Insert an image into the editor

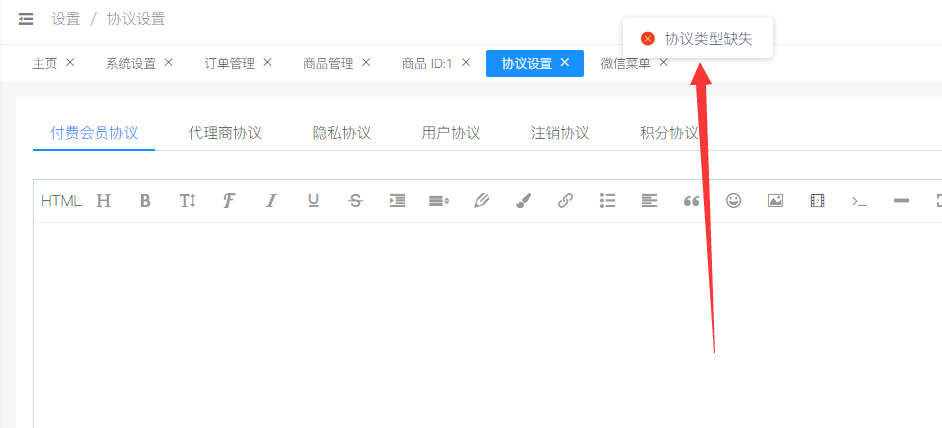775,201
